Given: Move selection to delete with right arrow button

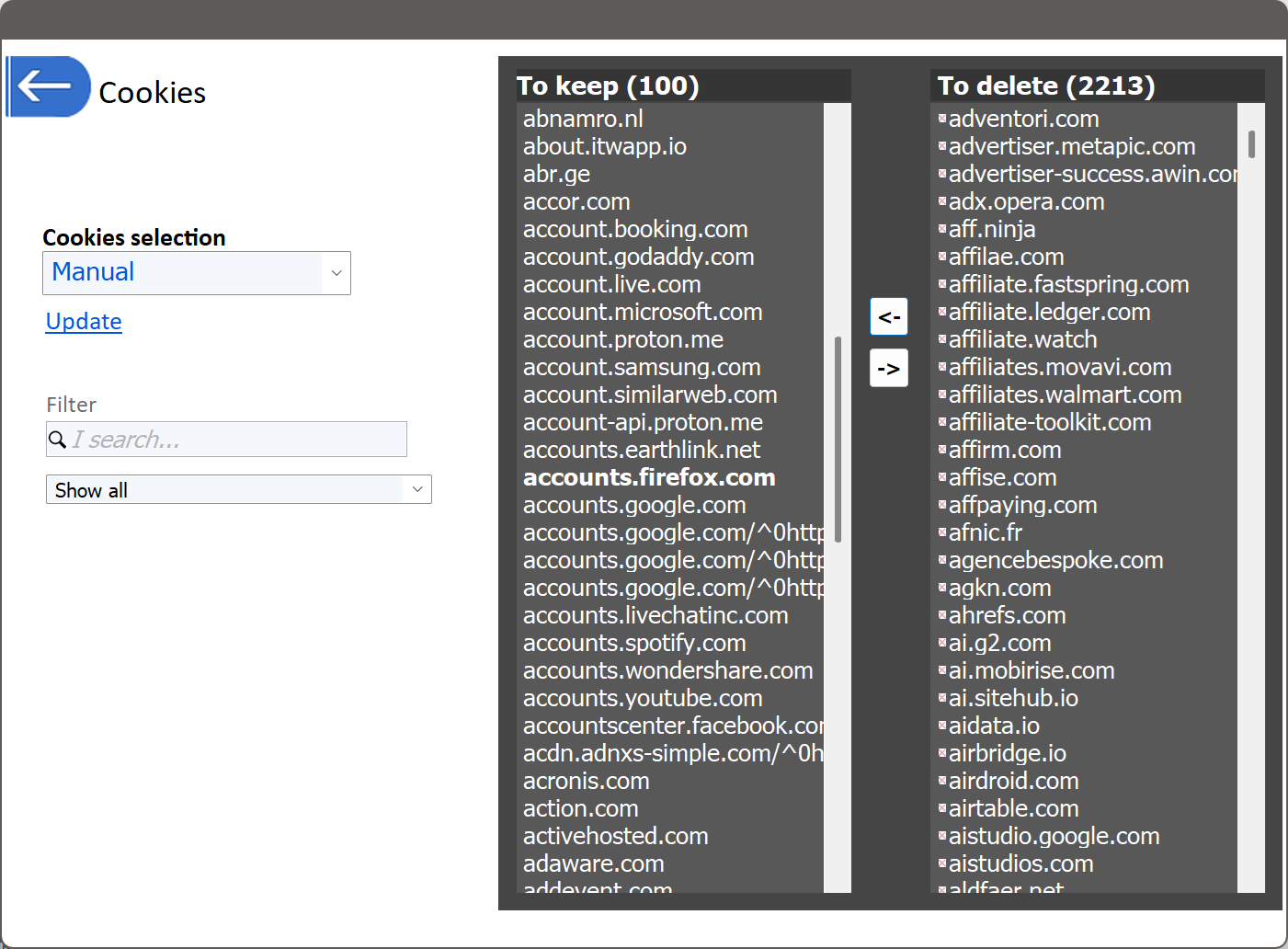Looking at the screenshot, I should 888,369.
